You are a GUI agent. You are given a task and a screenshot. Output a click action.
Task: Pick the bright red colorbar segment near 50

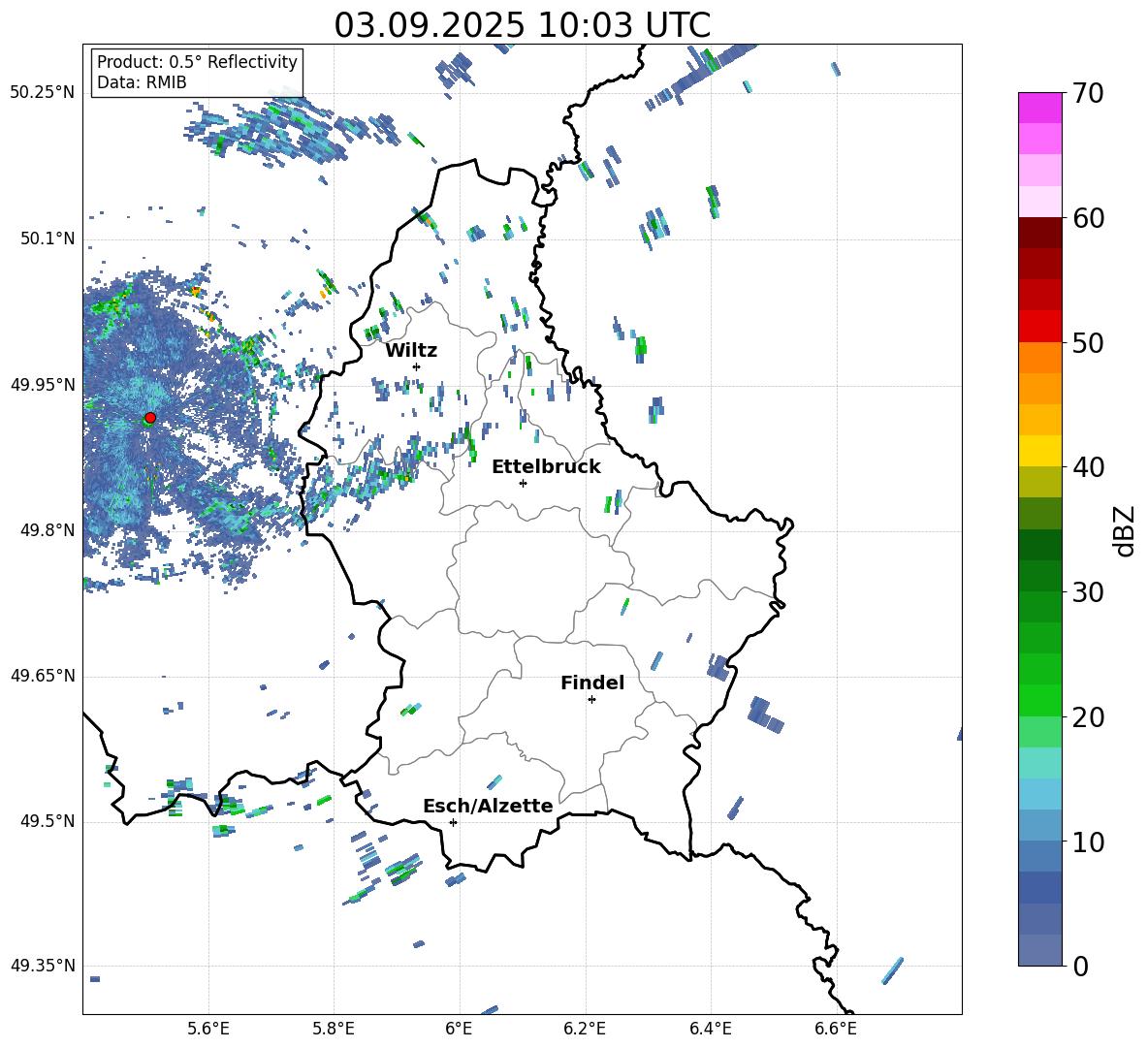click(x=1039, y=327)
